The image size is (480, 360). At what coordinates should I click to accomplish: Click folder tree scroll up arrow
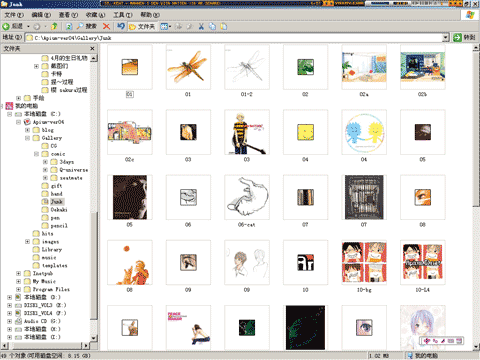click(94, 58)
